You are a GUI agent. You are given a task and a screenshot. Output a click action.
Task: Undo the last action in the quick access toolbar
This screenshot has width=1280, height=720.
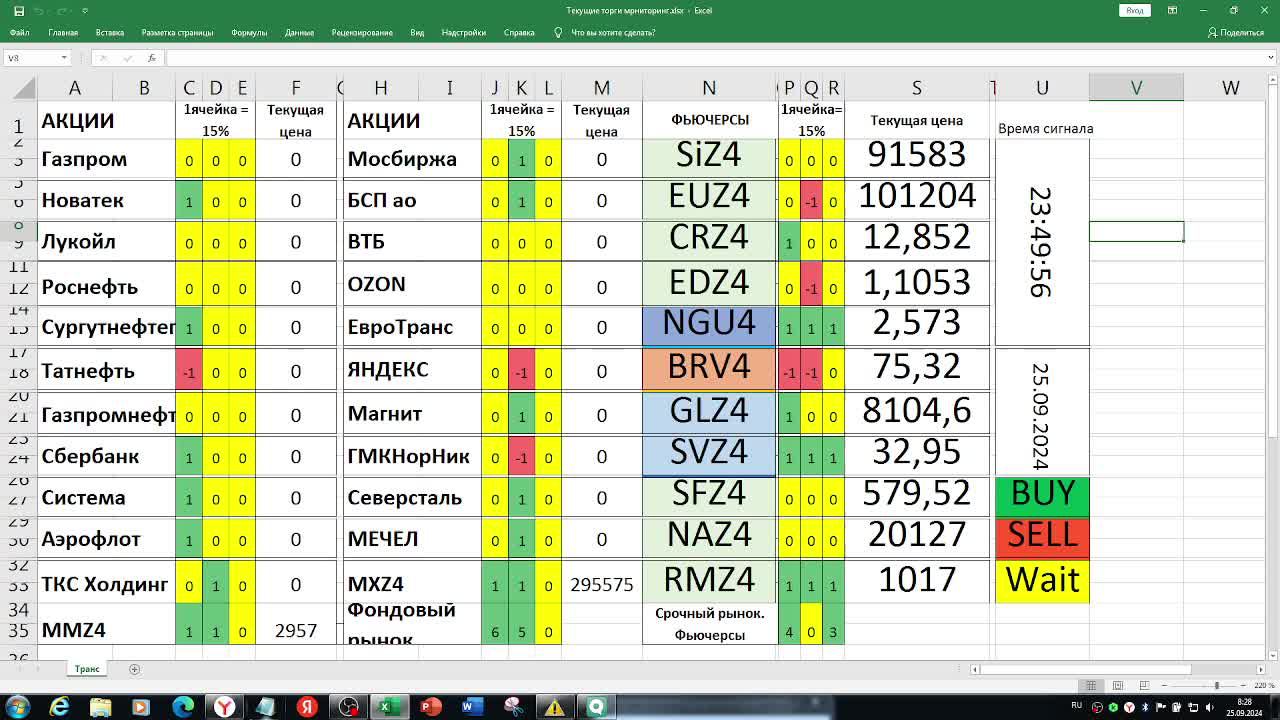tap(39, 10)
